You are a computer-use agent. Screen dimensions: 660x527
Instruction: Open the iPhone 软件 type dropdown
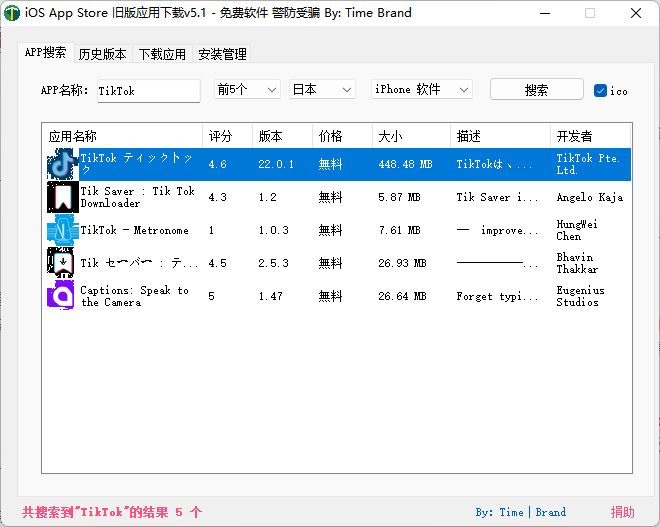422,89
